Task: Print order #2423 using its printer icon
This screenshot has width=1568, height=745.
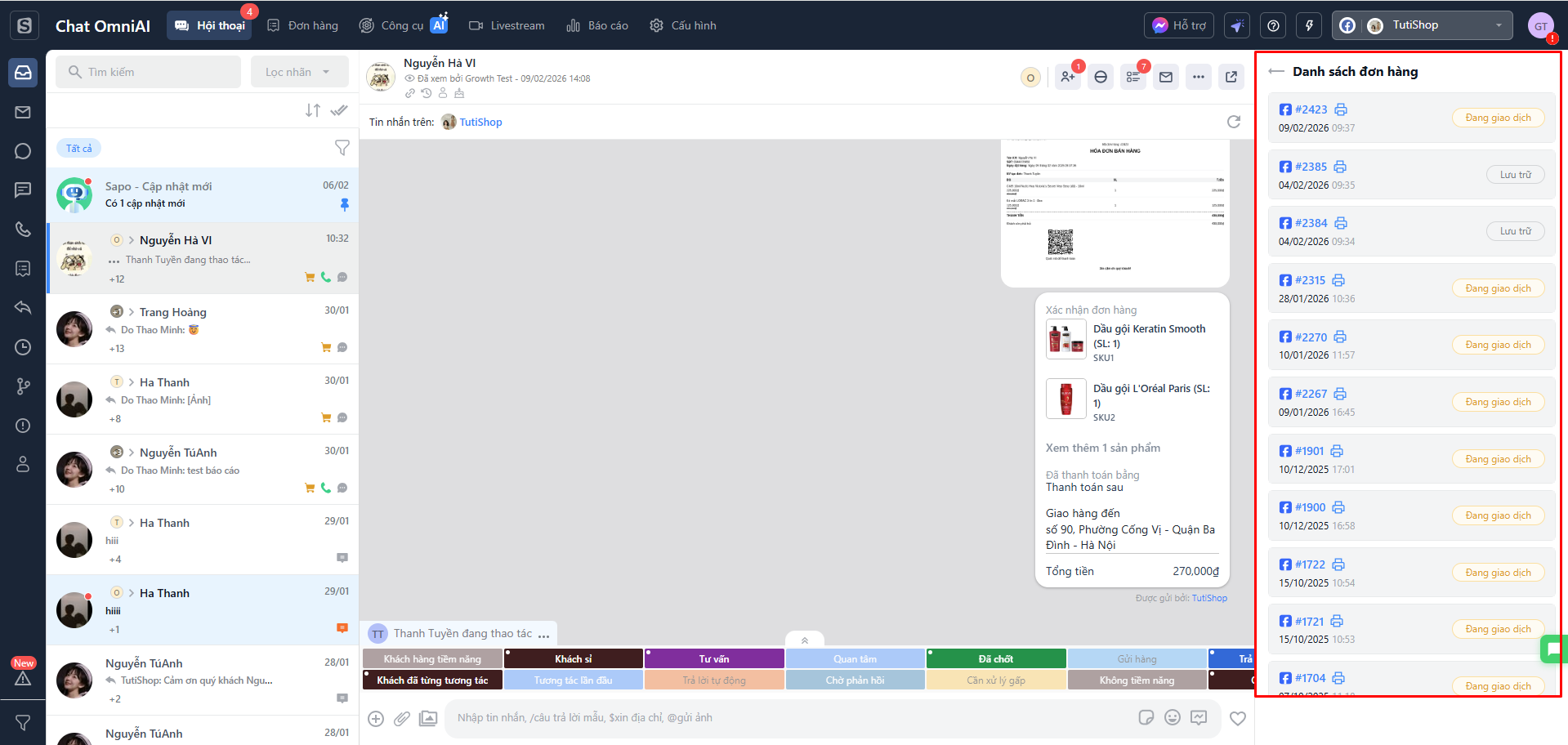Action: (1341, 109)
